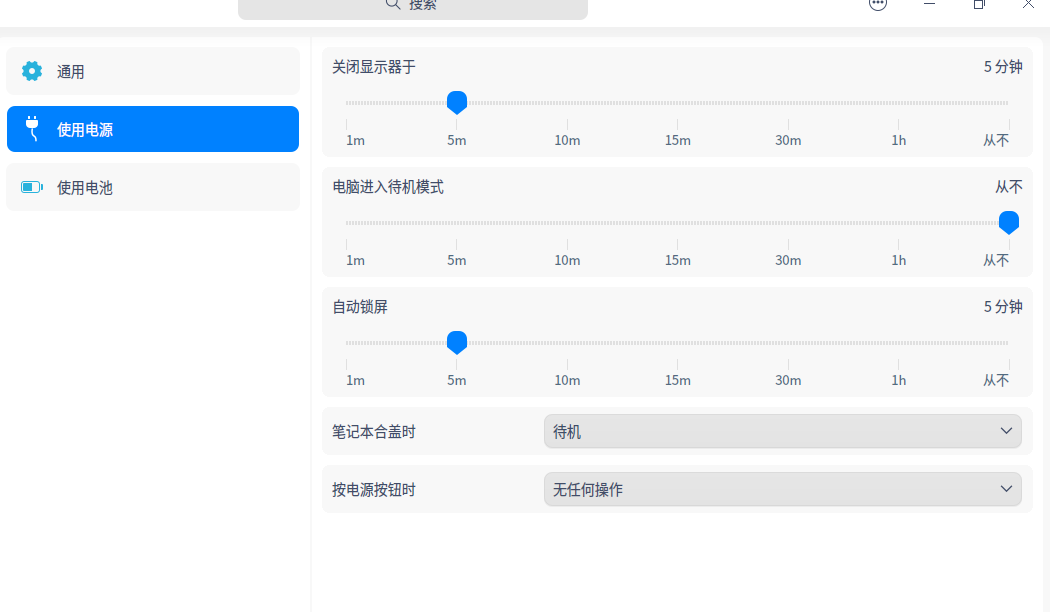Click the 自动锁屏 slider handle
The image size is (1050, 612).
[457, 343]
